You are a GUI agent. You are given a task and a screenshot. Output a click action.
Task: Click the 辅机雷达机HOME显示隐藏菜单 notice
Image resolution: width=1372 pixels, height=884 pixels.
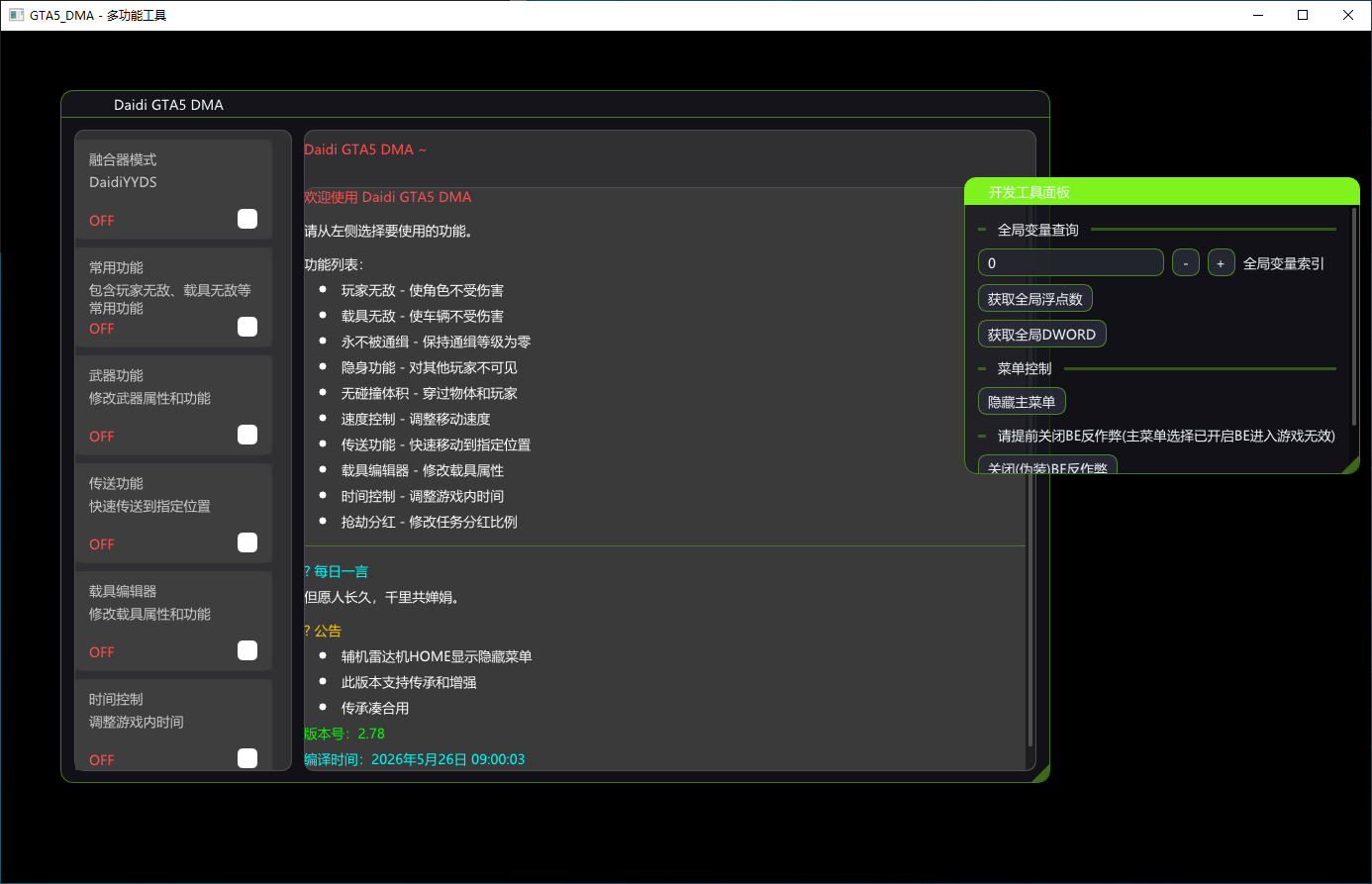coord(437,656)
